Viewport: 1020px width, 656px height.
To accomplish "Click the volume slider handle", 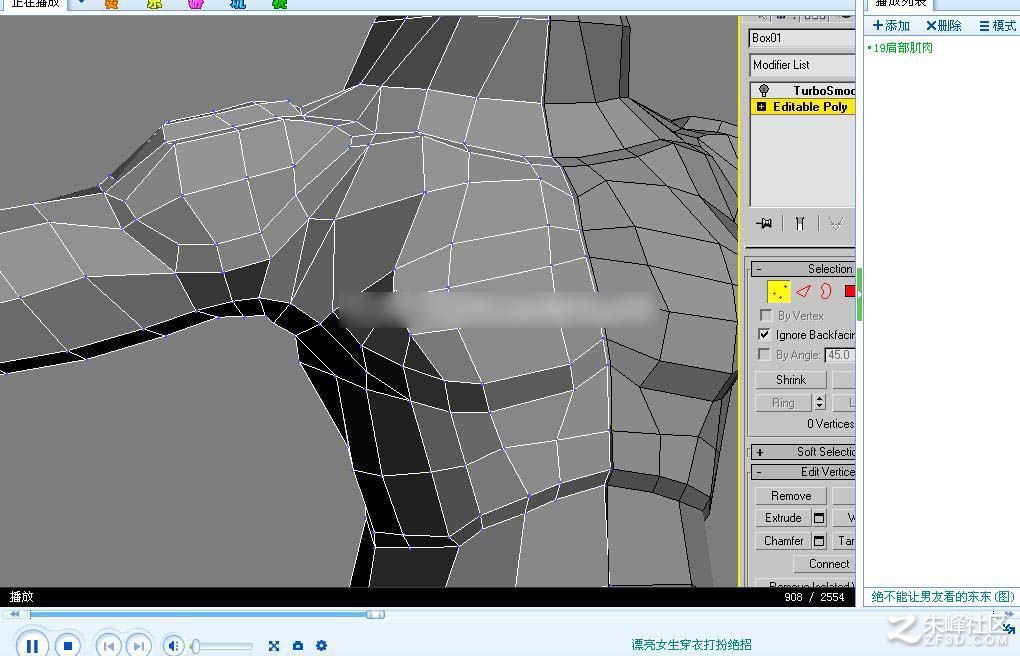I will click(x=195, y=646).
